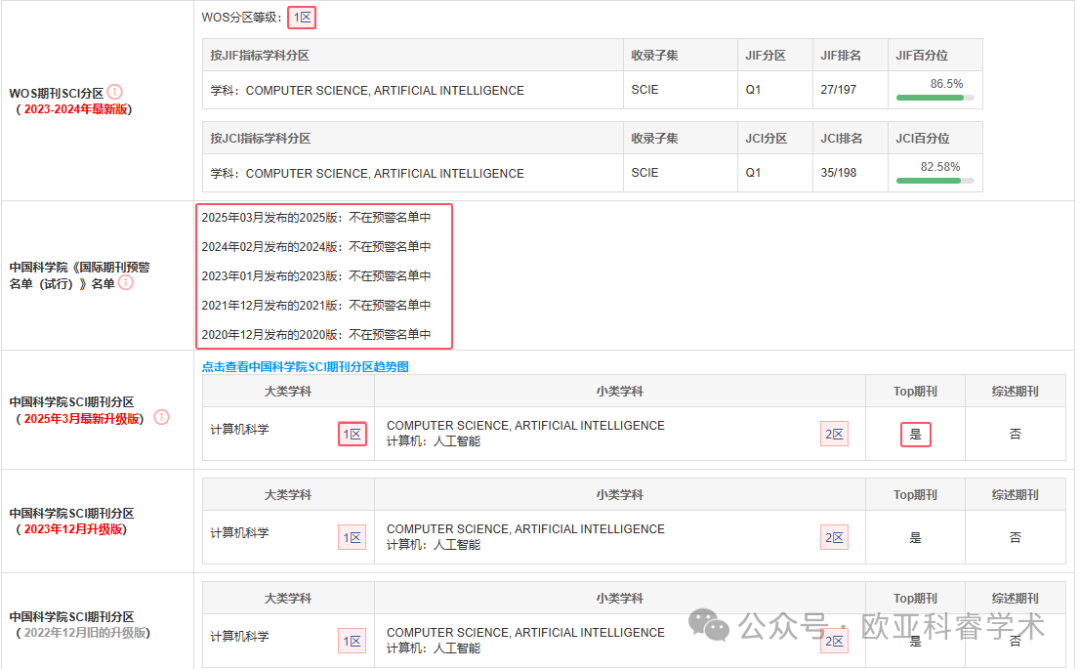Click the 2023年12月升级版 red label
Viewport: 1080px width, 669px height.
tap(73, 529)
